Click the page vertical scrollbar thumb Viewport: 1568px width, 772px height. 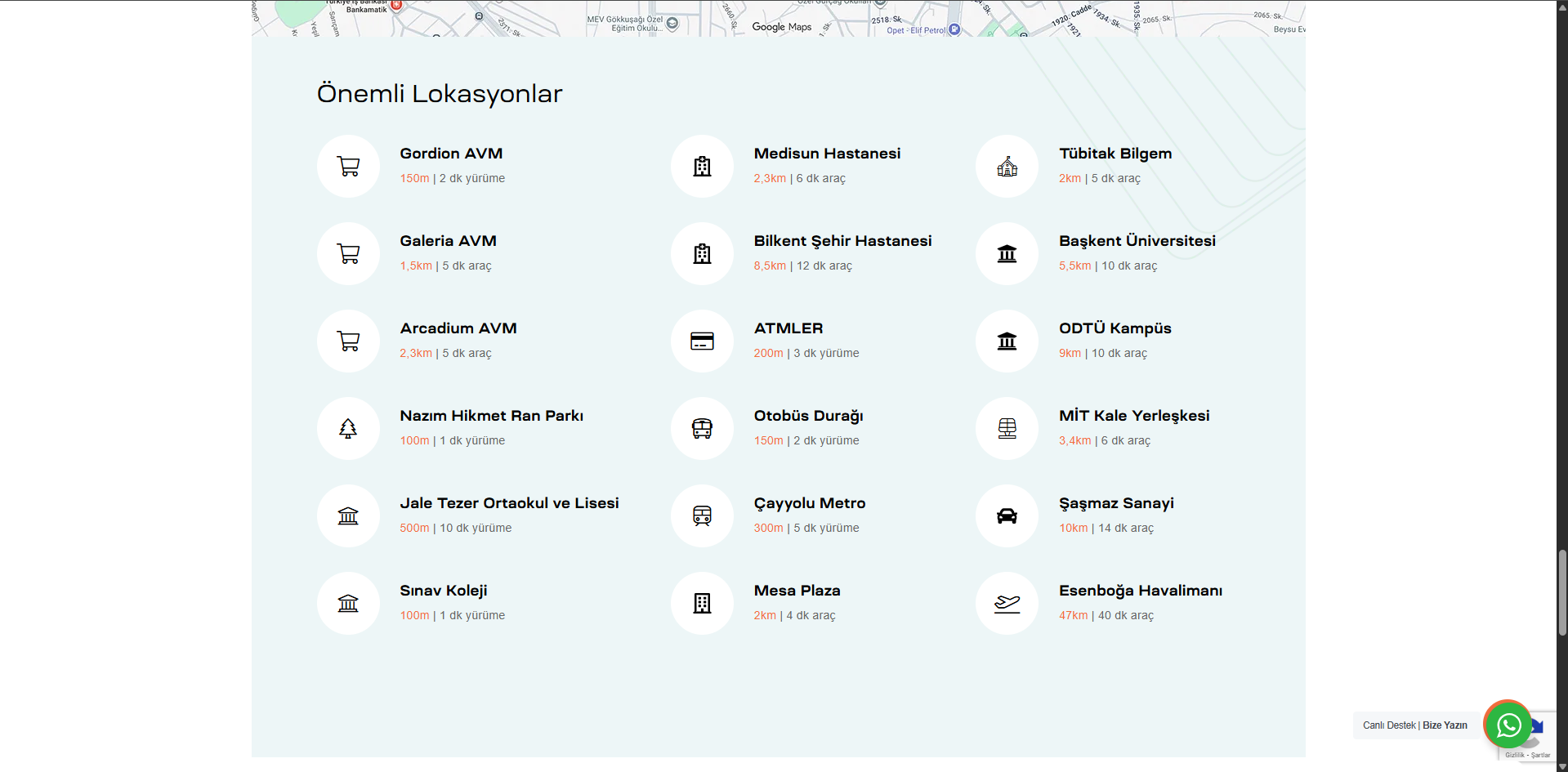[1562, 592]
